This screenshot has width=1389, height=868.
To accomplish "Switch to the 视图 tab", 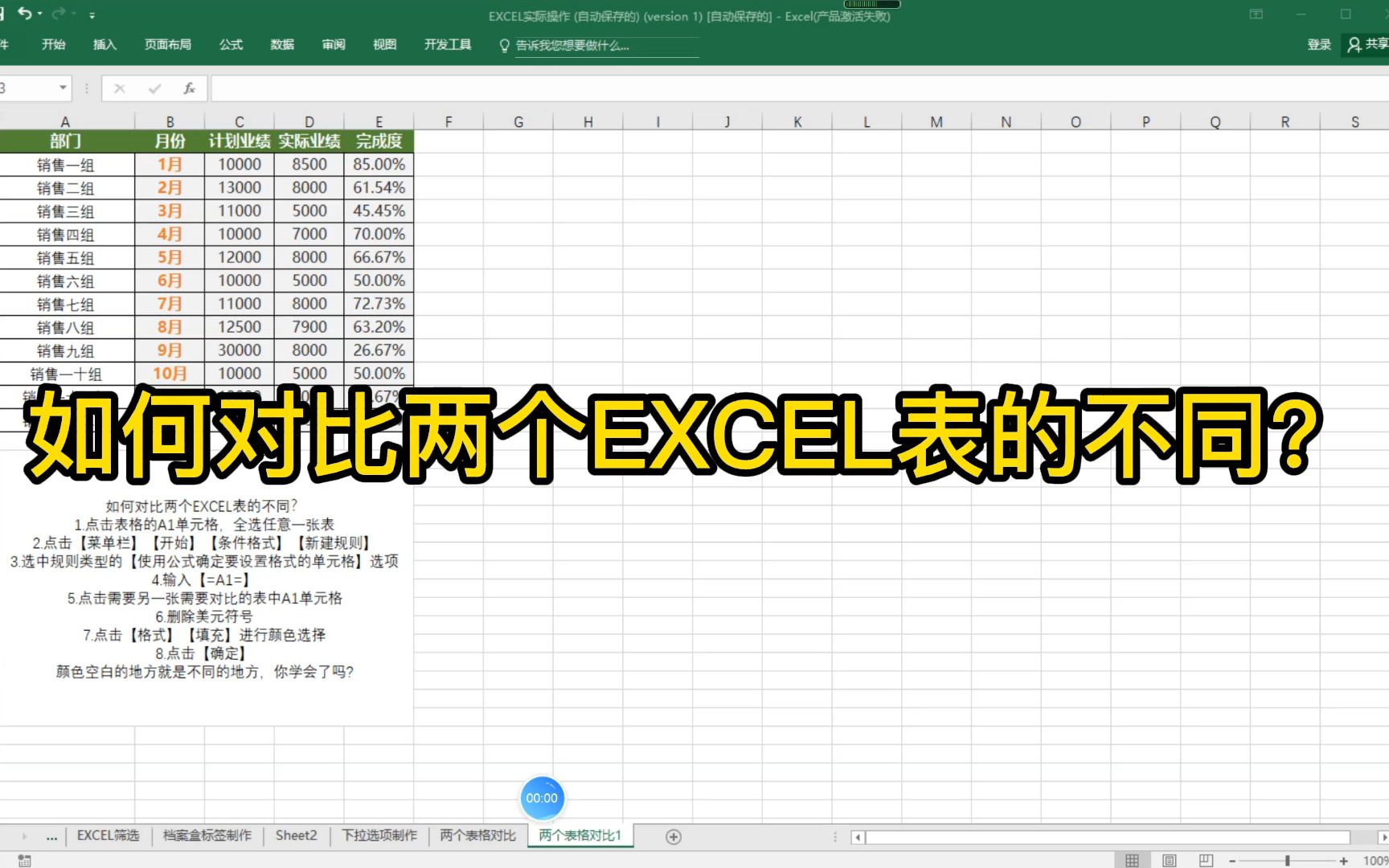I will click(x=384, y=44).
